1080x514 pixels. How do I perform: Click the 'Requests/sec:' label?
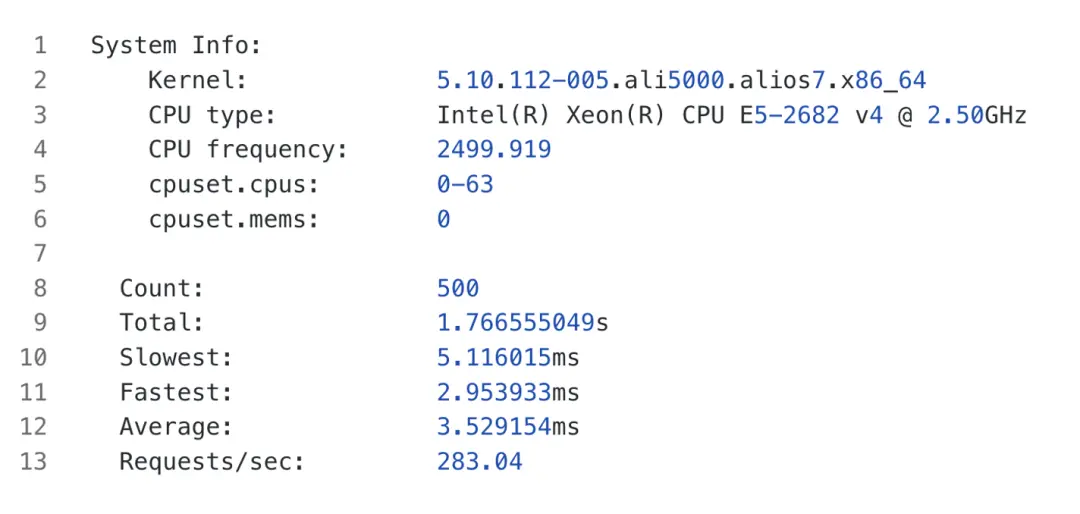tap(211, 462)
